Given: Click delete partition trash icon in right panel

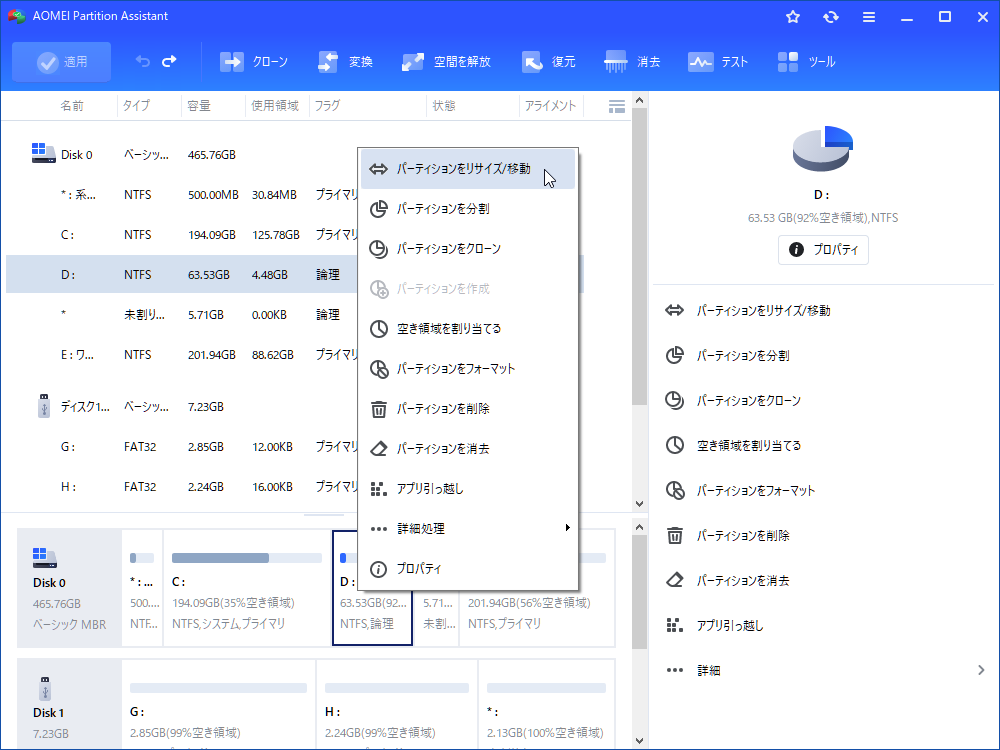Looking at the screenshot, I should 675,535.
